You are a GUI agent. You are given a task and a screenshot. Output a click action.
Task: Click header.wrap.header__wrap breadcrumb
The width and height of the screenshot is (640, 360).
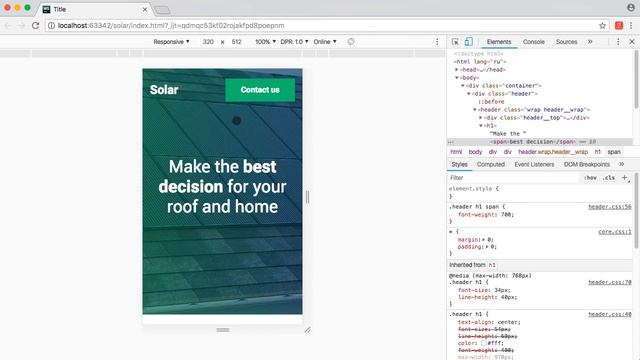coord(553,152)
